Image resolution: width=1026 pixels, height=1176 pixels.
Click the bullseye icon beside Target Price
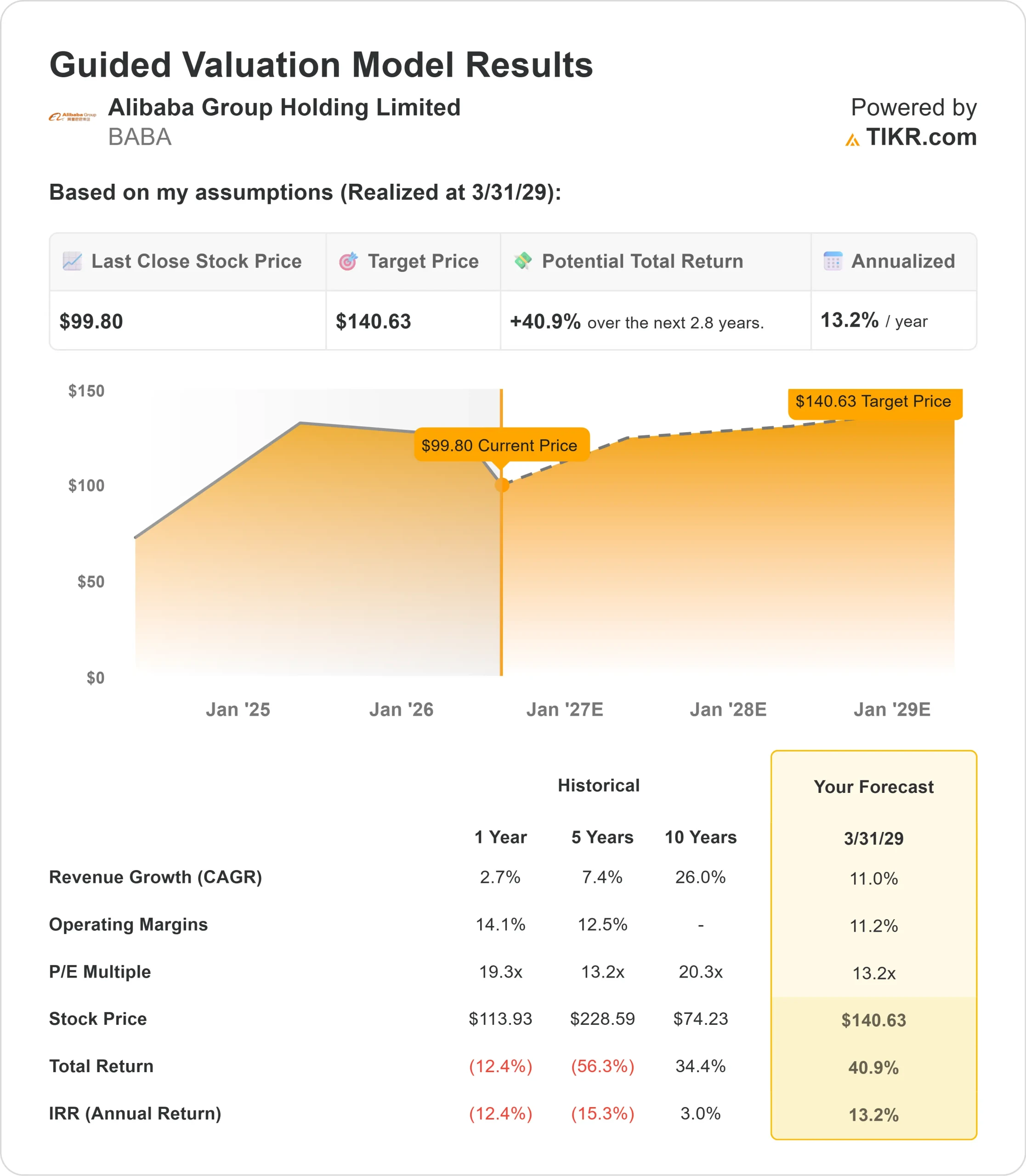coord(348,261)
